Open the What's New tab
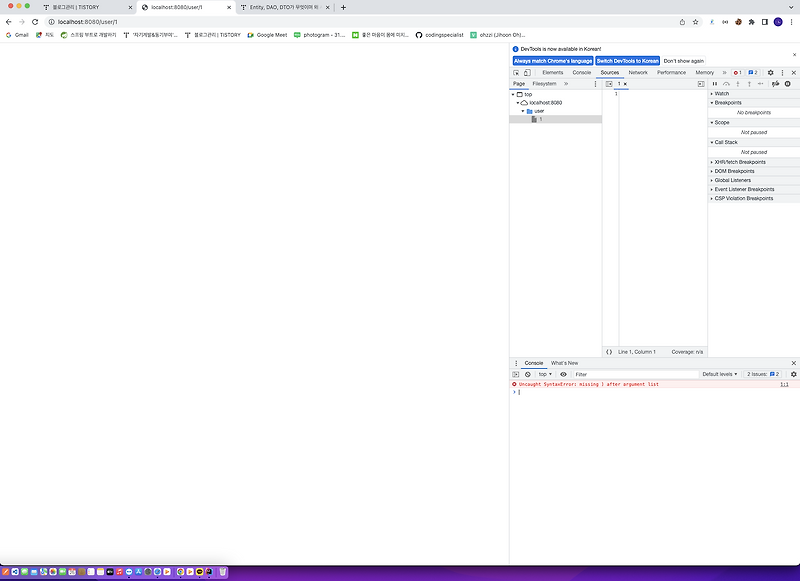Viewport: 800px width, 581px height. [564, 362]
